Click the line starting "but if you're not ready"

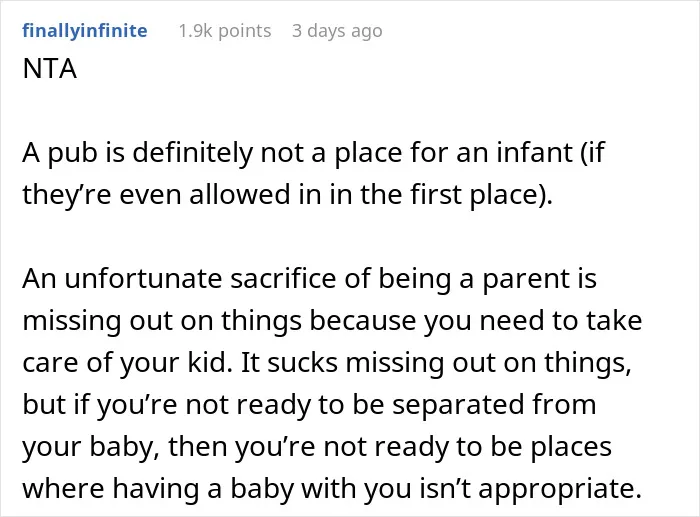309,405
